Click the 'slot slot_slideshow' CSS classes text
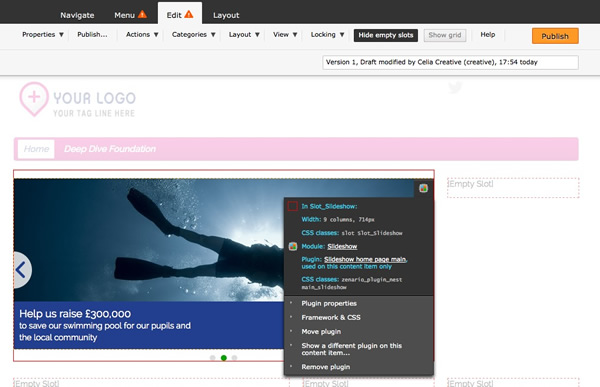 click(x=372, y=233)
